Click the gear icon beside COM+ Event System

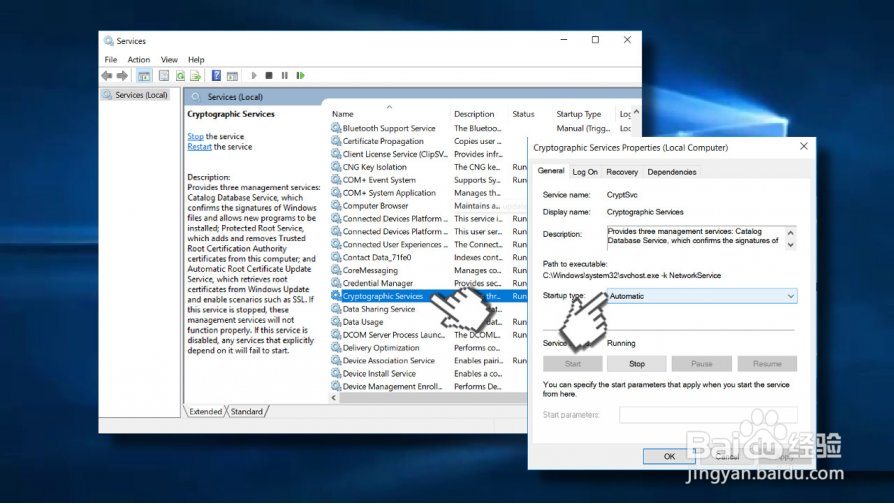click(x=336, y=180)
